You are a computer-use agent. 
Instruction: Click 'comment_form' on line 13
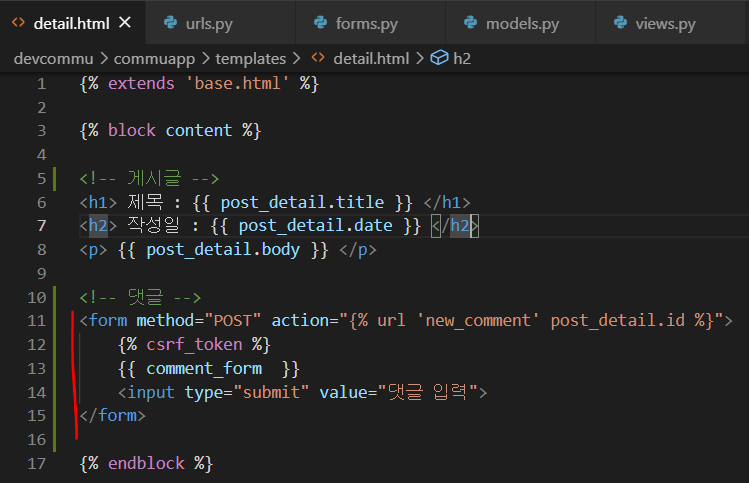click(204, 368)
